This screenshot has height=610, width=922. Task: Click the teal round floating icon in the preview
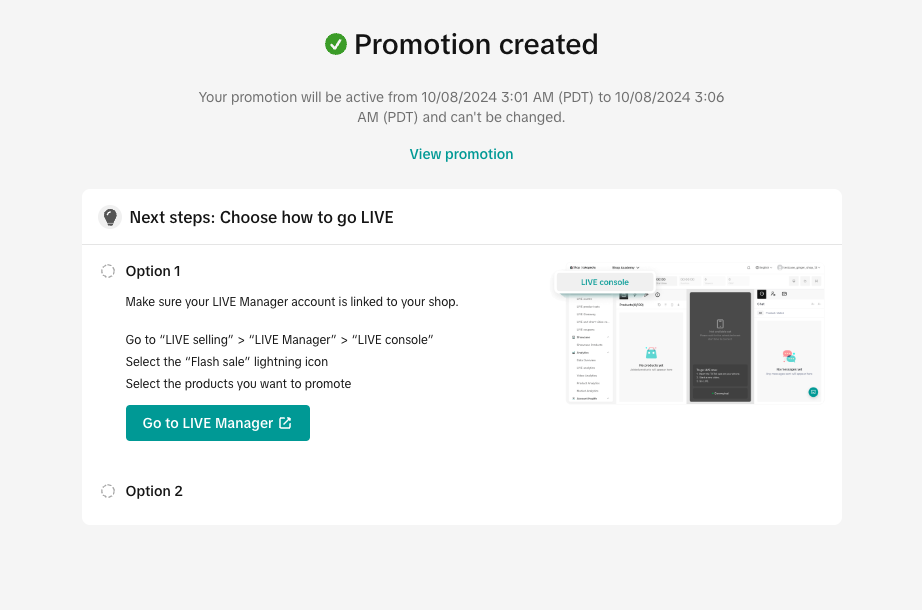[x=813, y=392]
